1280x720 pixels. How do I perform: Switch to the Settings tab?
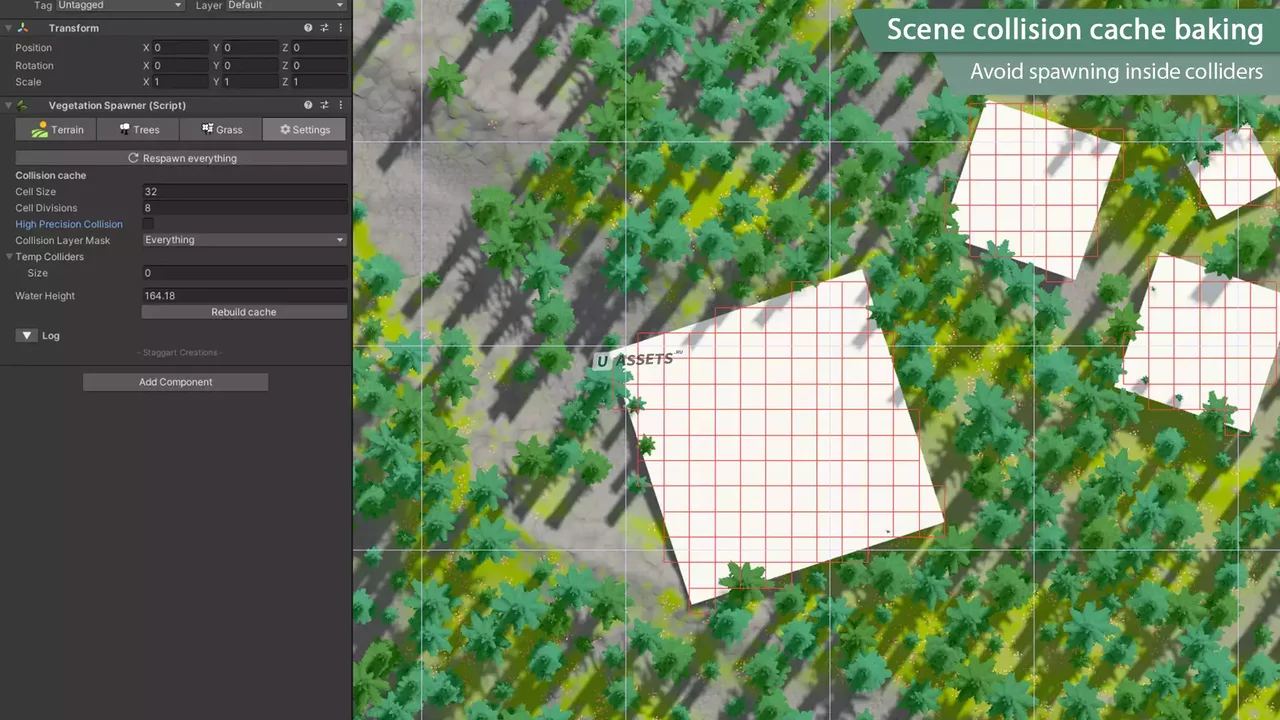click(x=304, y=129)
